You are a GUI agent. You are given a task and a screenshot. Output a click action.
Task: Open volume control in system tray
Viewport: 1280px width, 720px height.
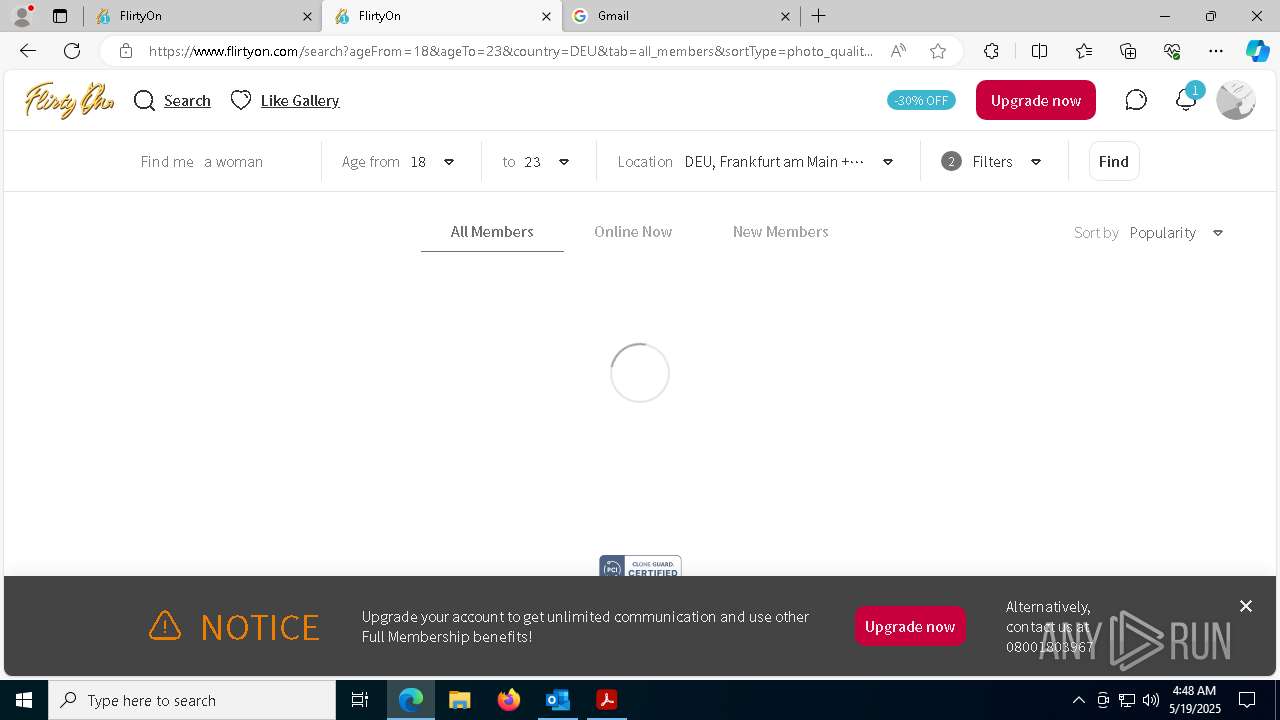click(x=1150, y=700)
